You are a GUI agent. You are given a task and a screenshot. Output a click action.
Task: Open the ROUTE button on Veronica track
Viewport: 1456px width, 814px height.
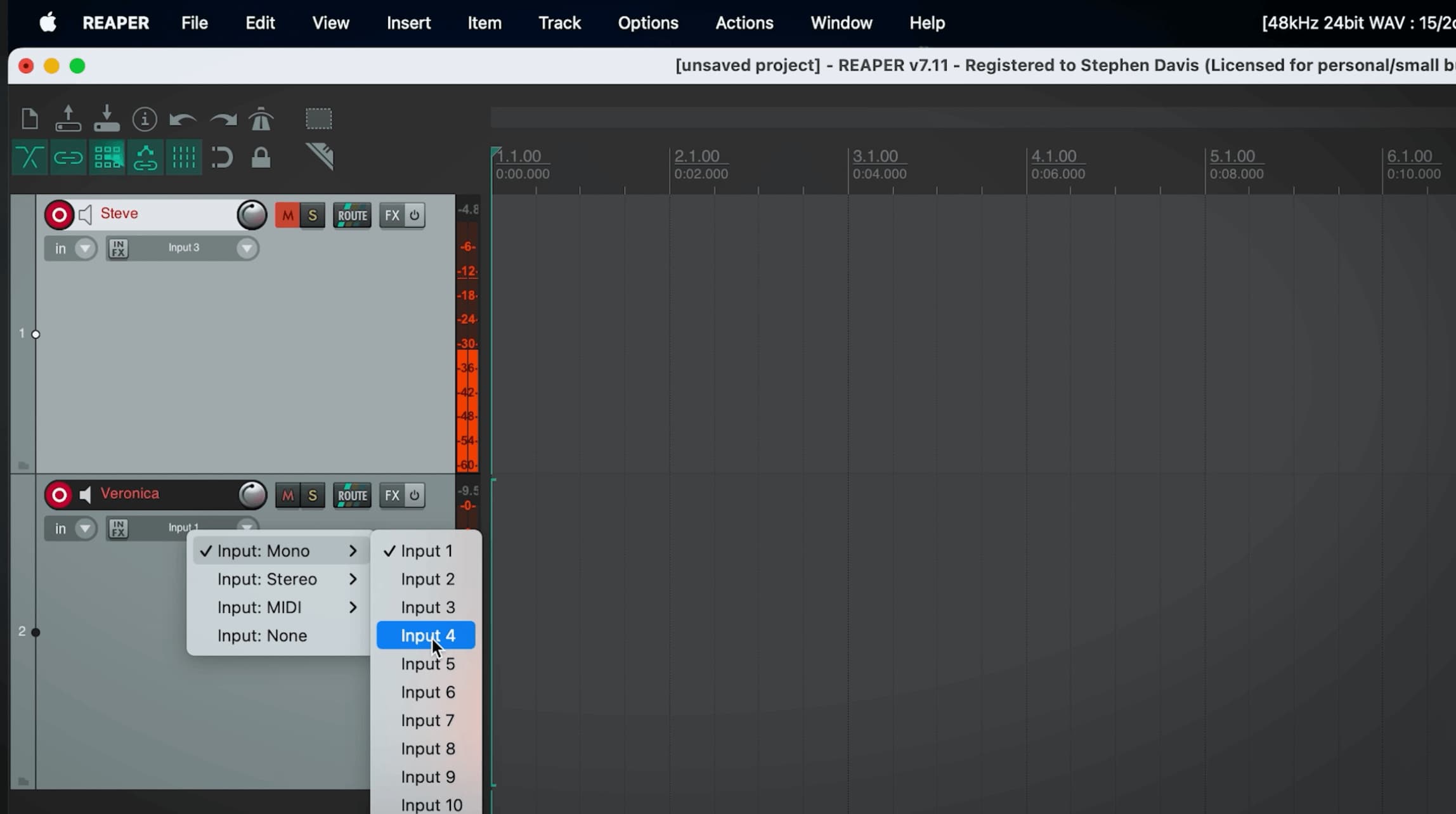tap(353, 496)
